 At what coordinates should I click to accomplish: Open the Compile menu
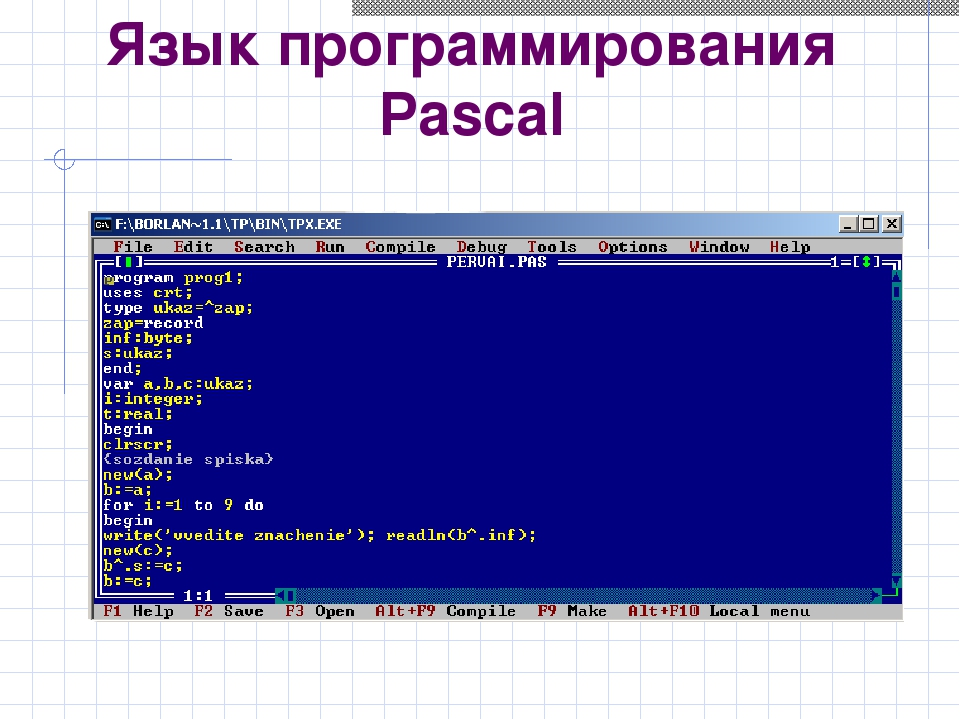point(400,247)
